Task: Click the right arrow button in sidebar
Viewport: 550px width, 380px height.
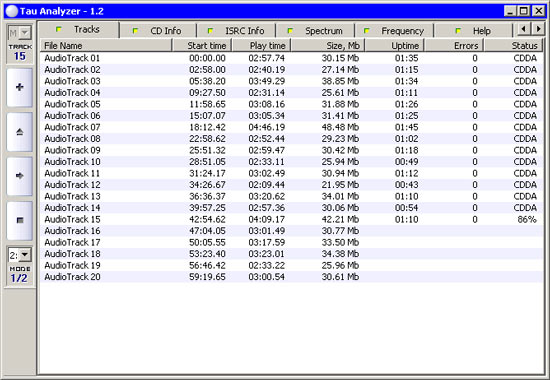Action: click(20, 176)
